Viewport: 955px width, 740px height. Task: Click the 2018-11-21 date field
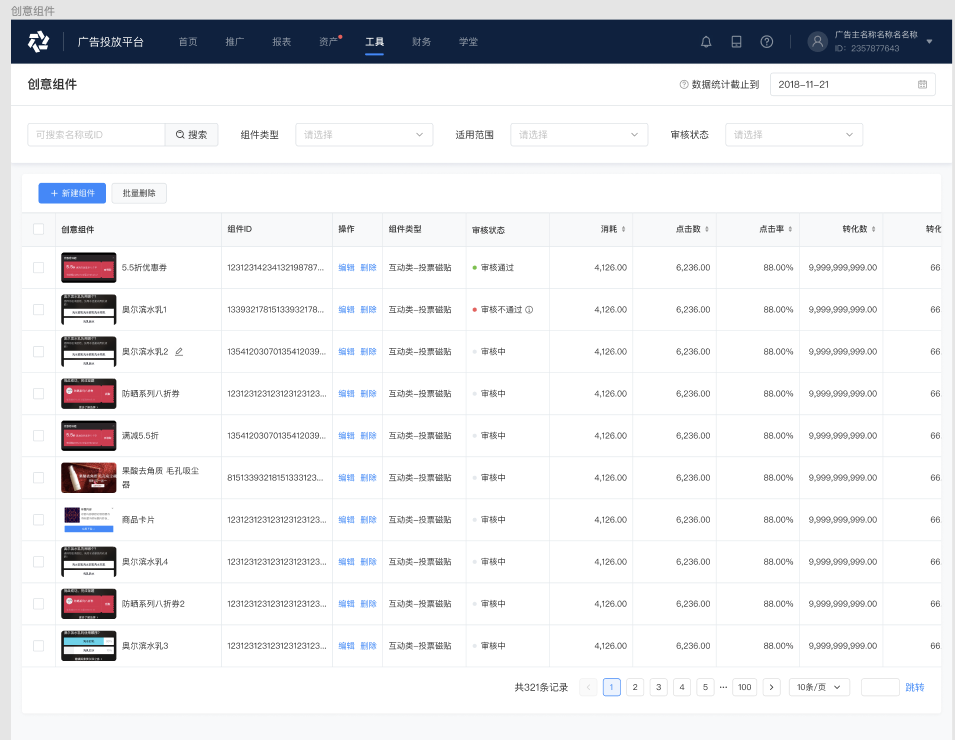coord(853,84)
